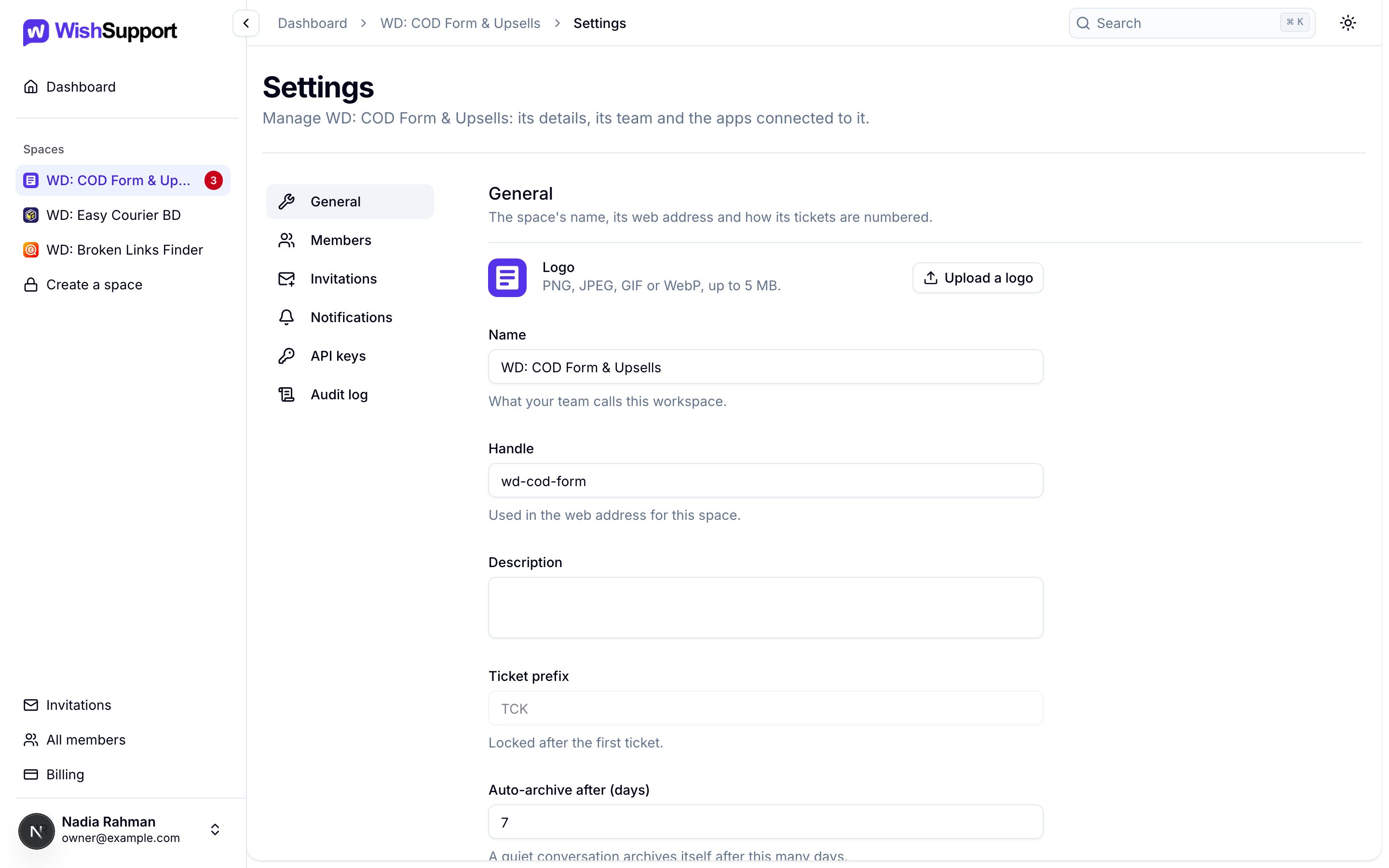1389x868 pixels.
Task: Click the people icon beside All members
Action: 31,740
